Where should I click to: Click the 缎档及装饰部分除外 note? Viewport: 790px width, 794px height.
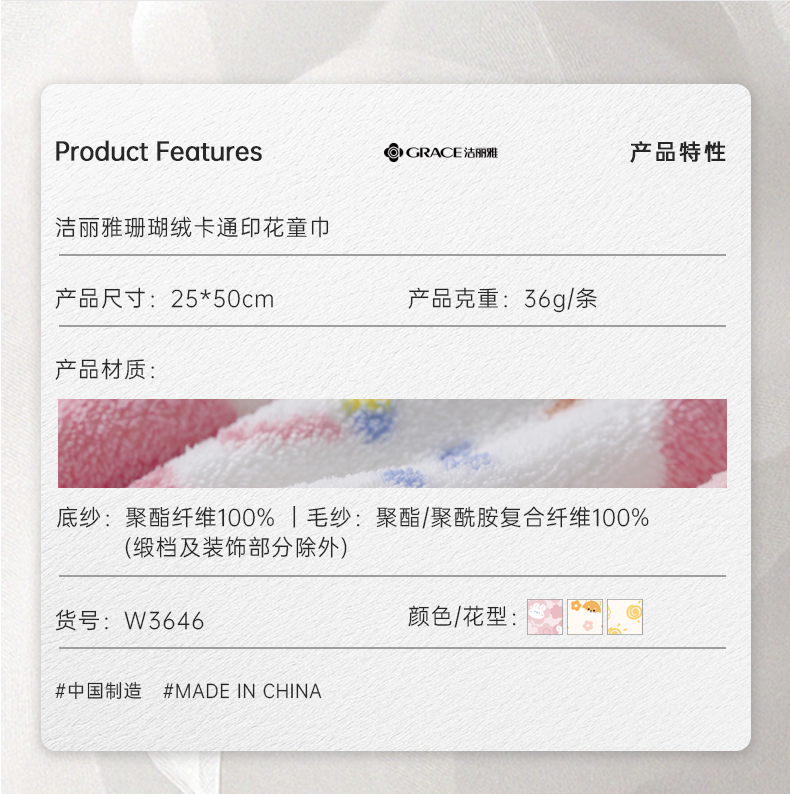tap(236, 547)
